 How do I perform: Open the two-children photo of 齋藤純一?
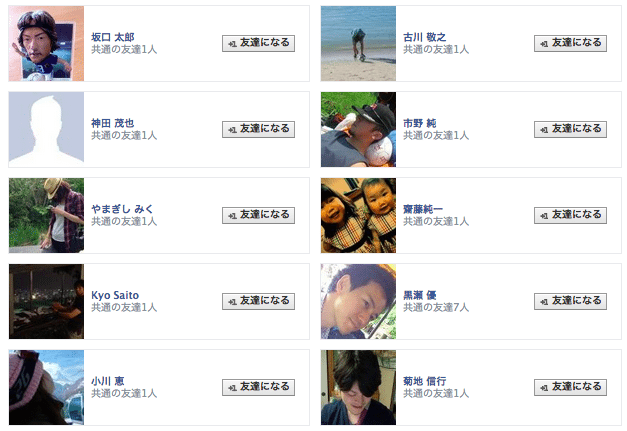pos(358,216)
